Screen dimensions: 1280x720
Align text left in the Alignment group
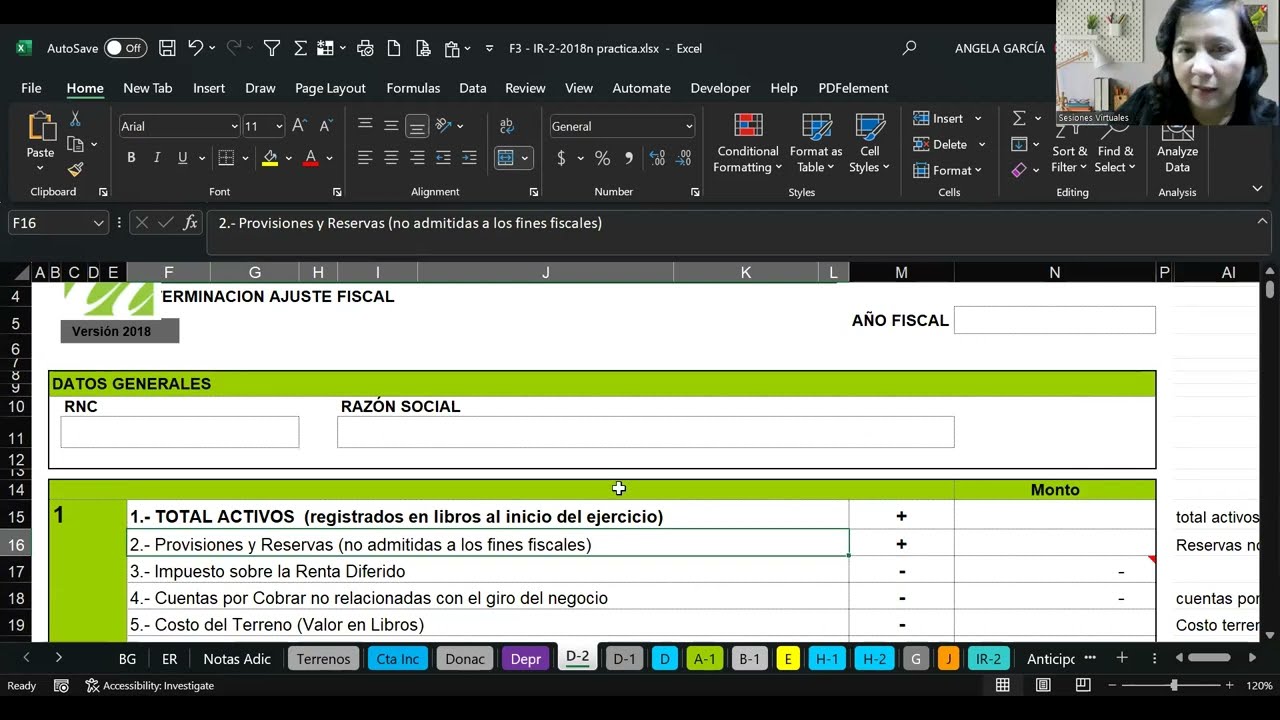(365, 158)
